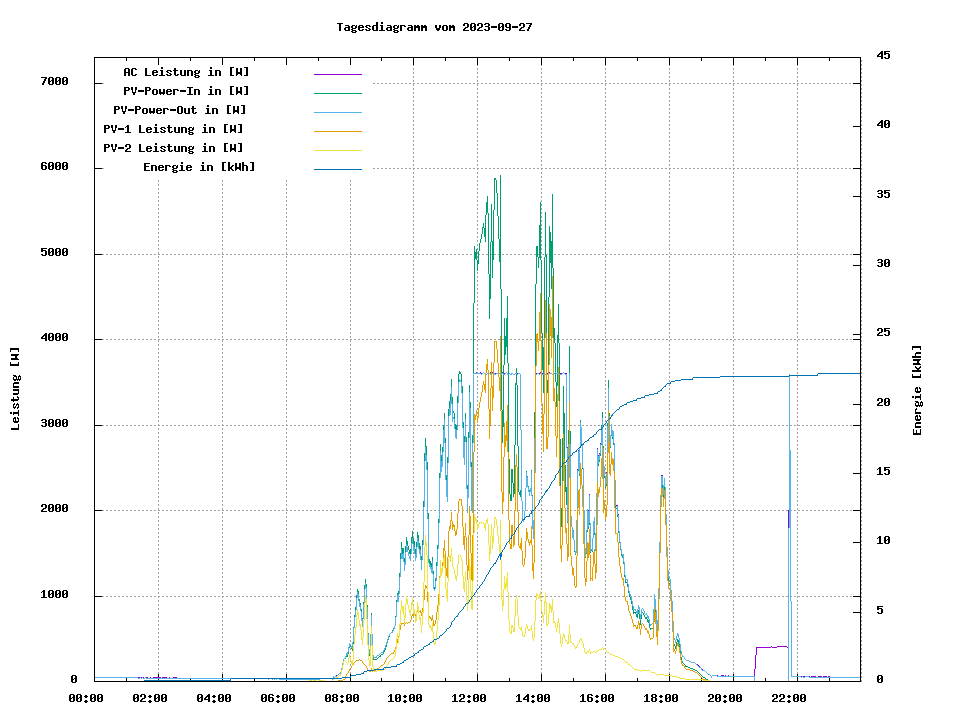This screenshot has width=960, height=720.
Task: Pick the PV-Power-Out in [W] legend entry
Action: pos(180,110)
